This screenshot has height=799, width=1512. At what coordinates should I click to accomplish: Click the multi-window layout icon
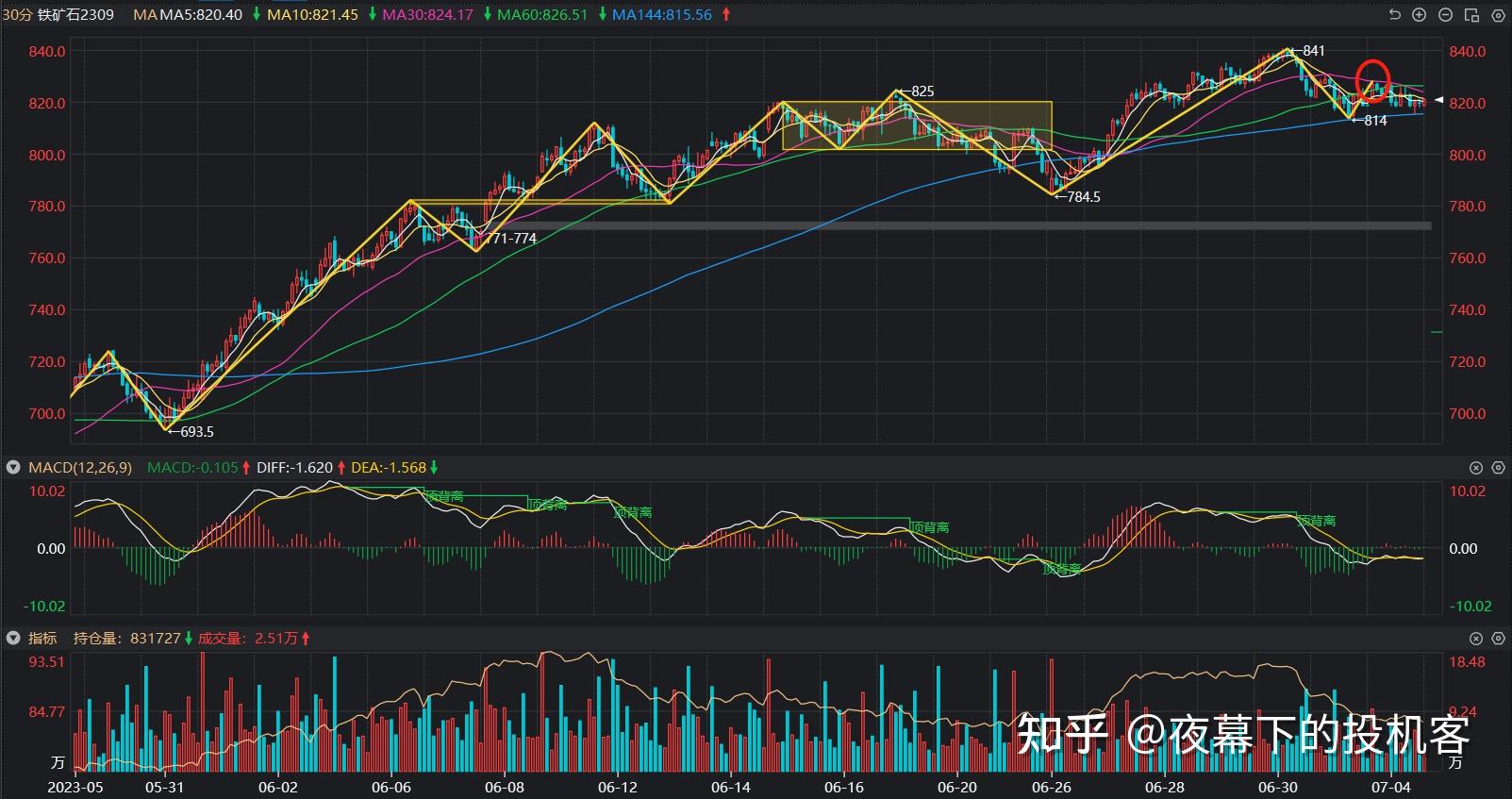click(x=1471, y=15)
